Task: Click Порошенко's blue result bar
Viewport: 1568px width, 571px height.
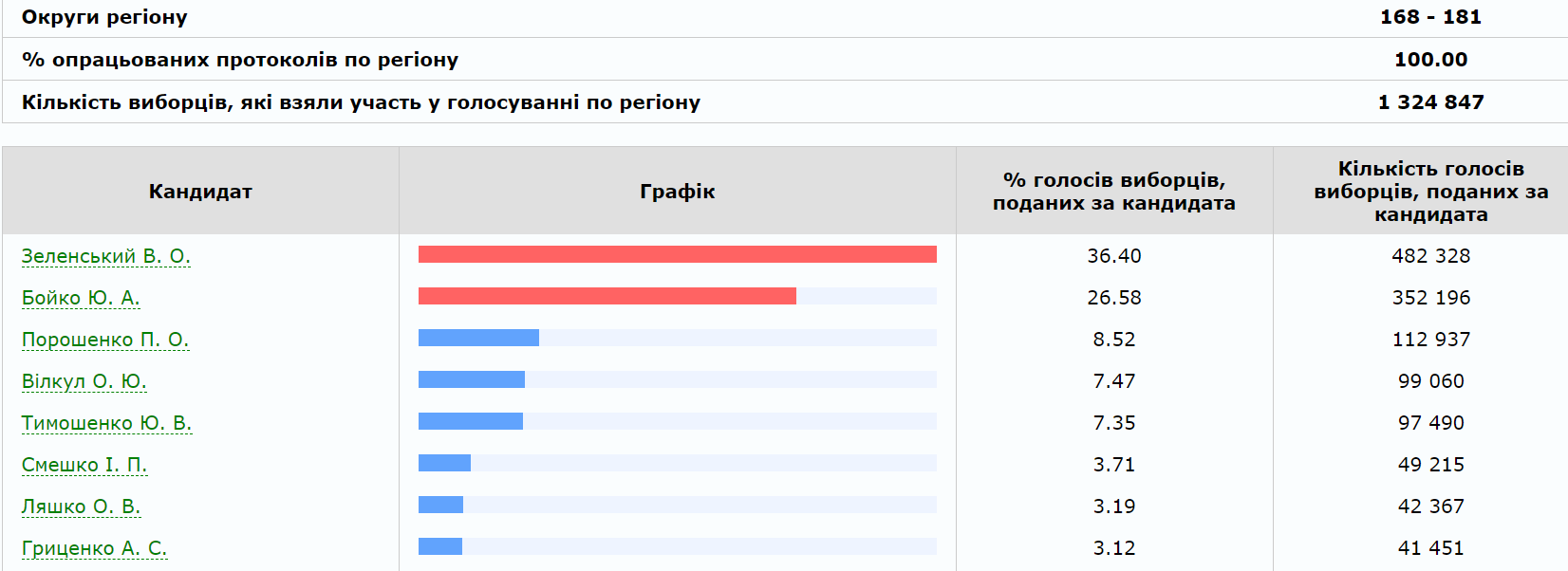Action: pyautogui.click(x=478, y=338)
